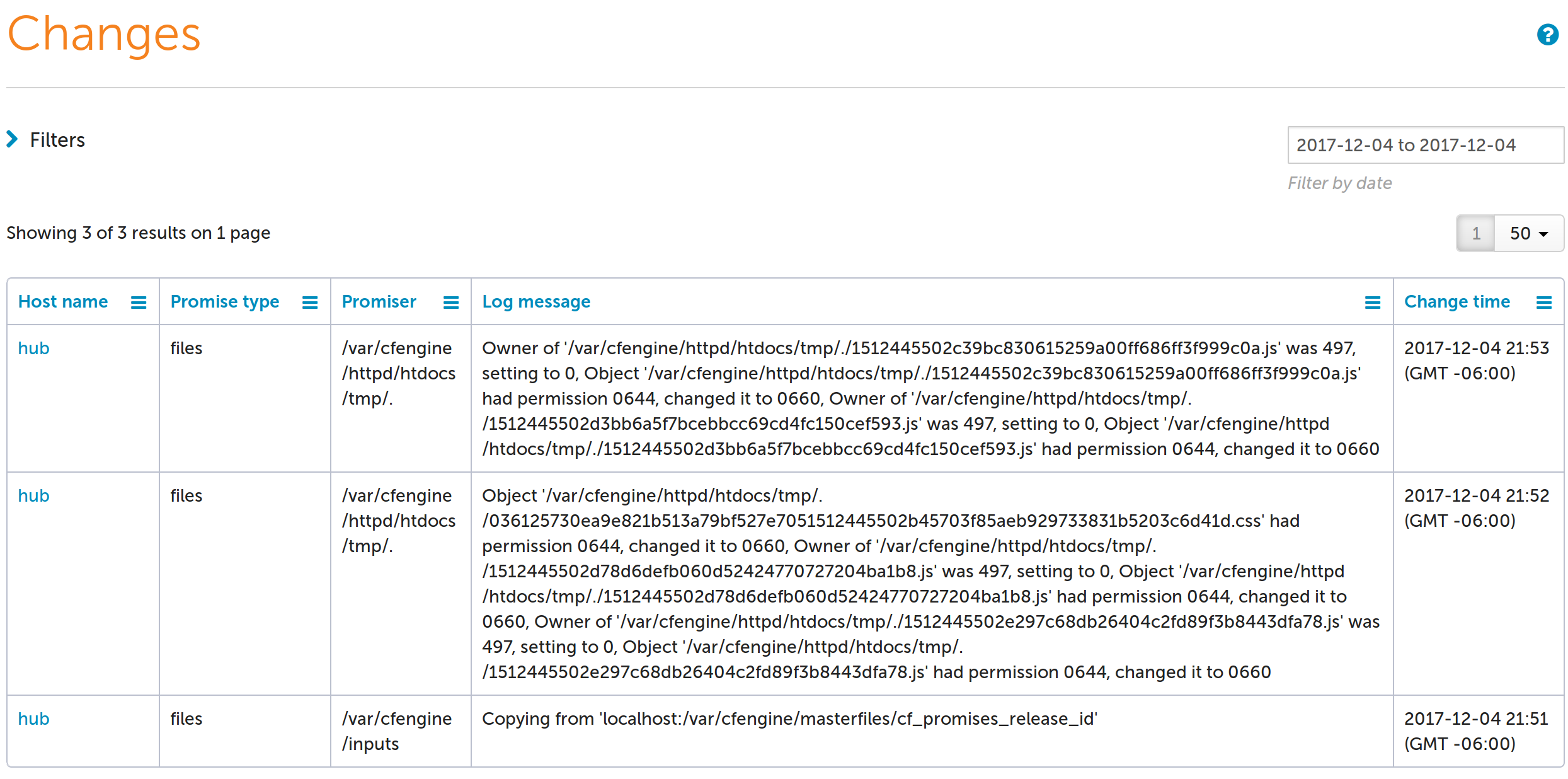Open the Log message column options menu
This screenshot has height=779, width=1568.
click(1372, 301)
